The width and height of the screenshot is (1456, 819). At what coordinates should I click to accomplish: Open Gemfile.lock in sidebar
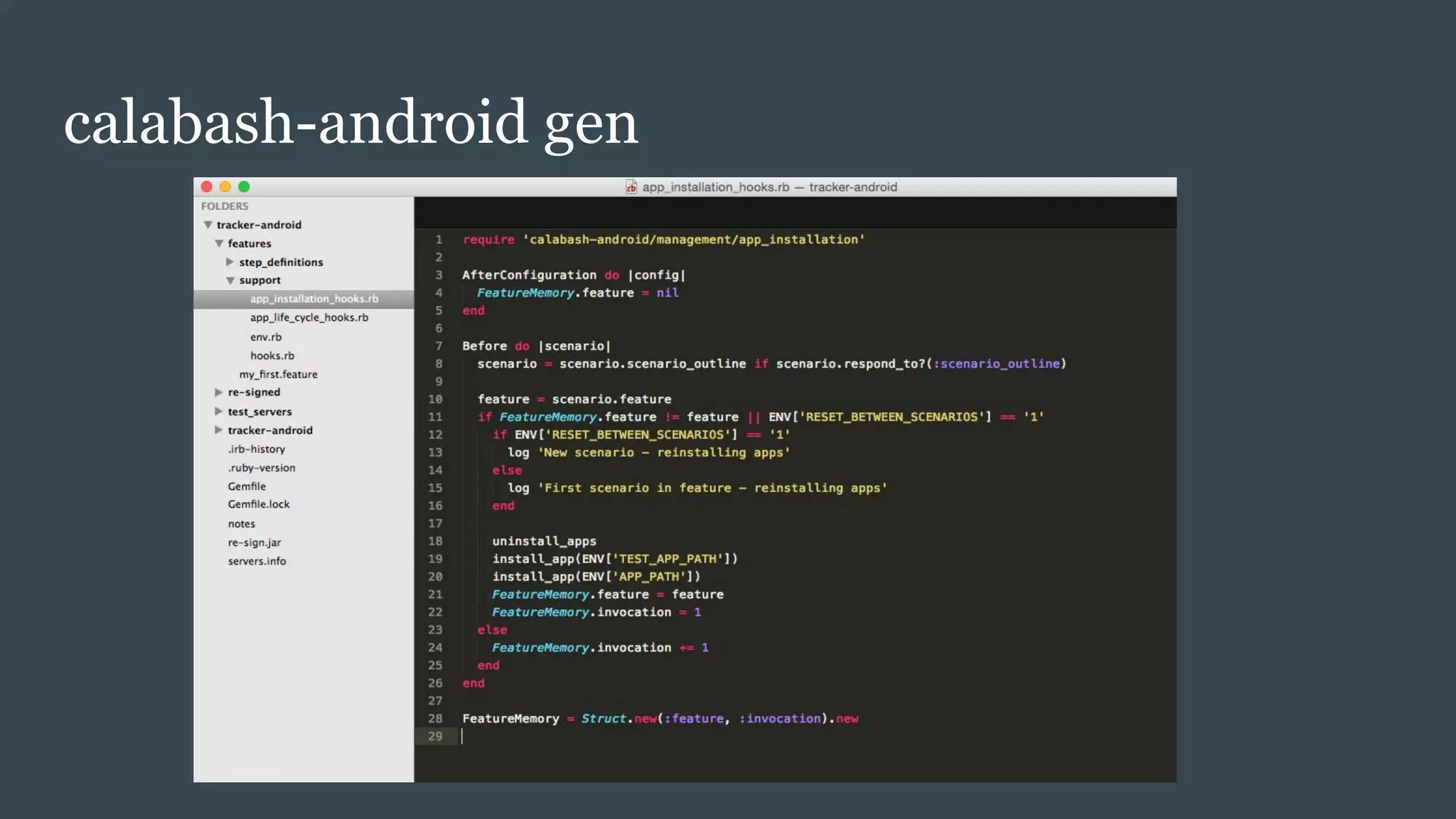[259, 504]
